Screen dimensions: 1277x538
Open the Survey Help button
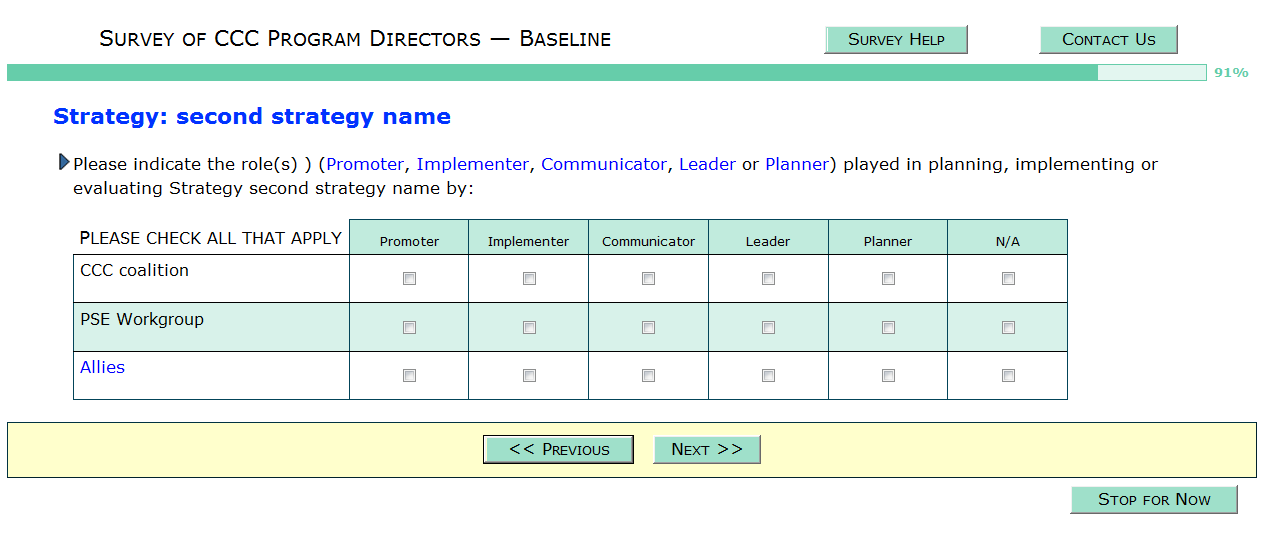click(x=896, y=40)
